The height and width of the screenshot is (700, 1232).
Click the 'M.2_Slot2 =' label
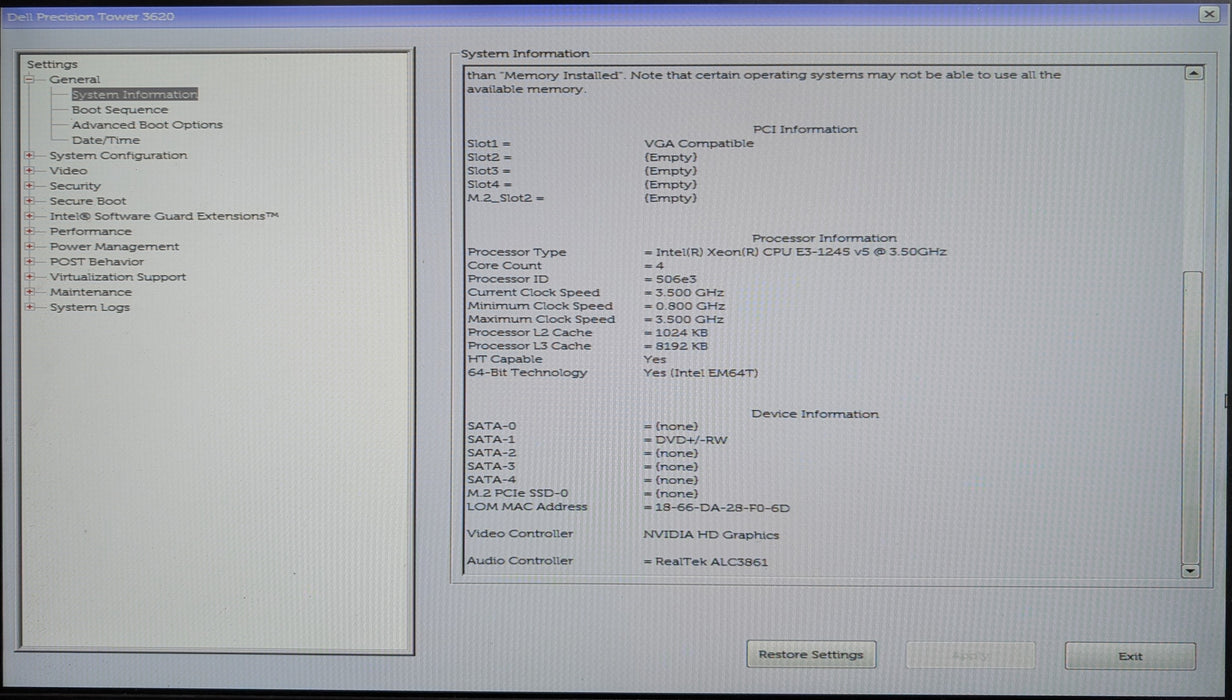[506, 198]
